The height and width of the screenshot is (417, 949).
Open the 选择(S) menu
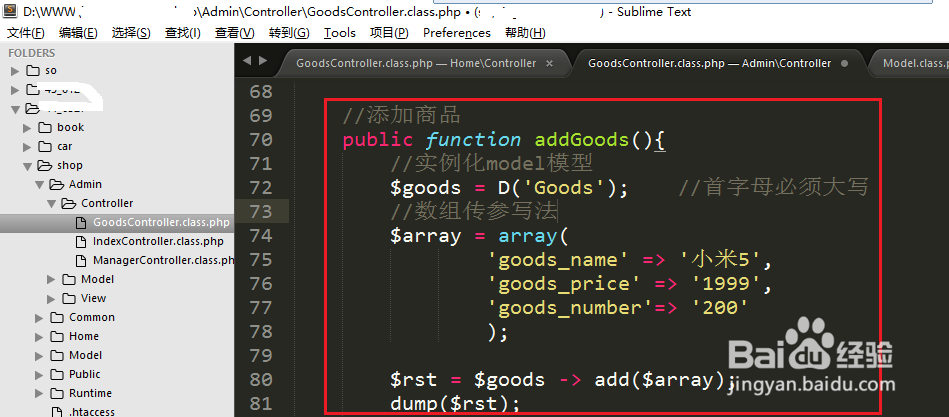(x=131, y=33)
